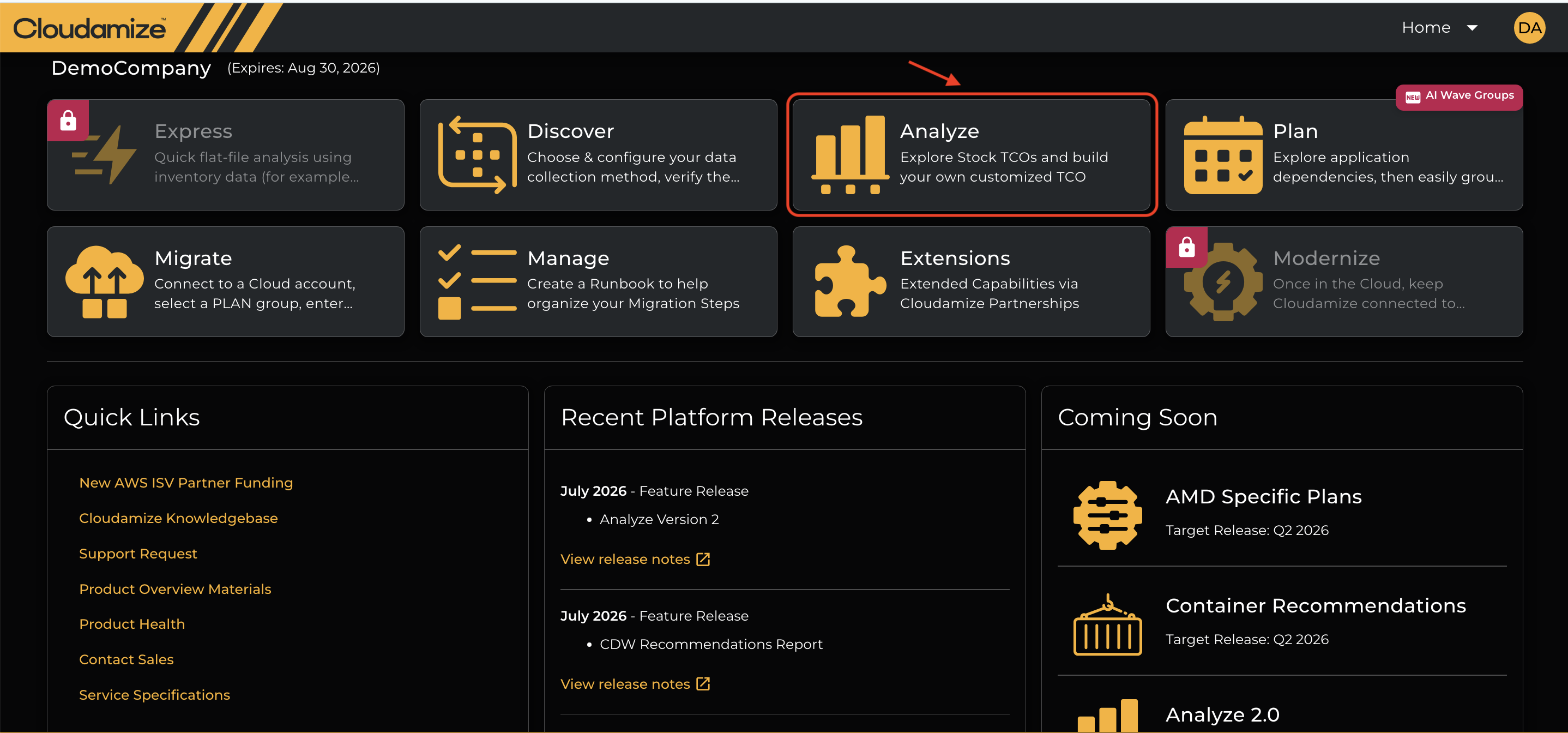Click the Expires Aug 30, 2026 text
Image resolution: width=1568 pixels, height=733 pixels.
(303, 68)
